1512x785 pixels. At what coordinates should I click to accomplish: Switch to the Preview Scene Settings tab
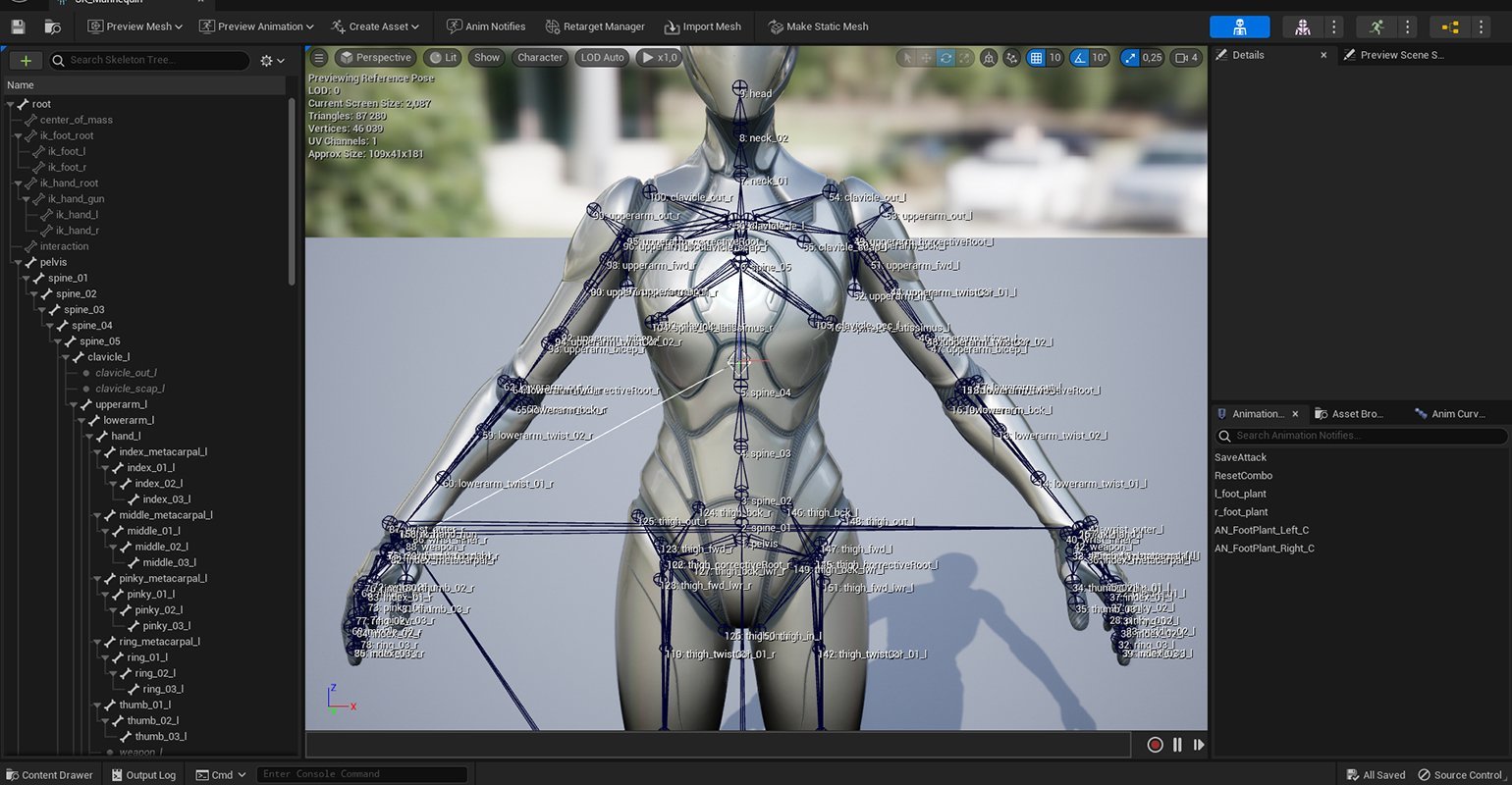[x=1401, y=55]
